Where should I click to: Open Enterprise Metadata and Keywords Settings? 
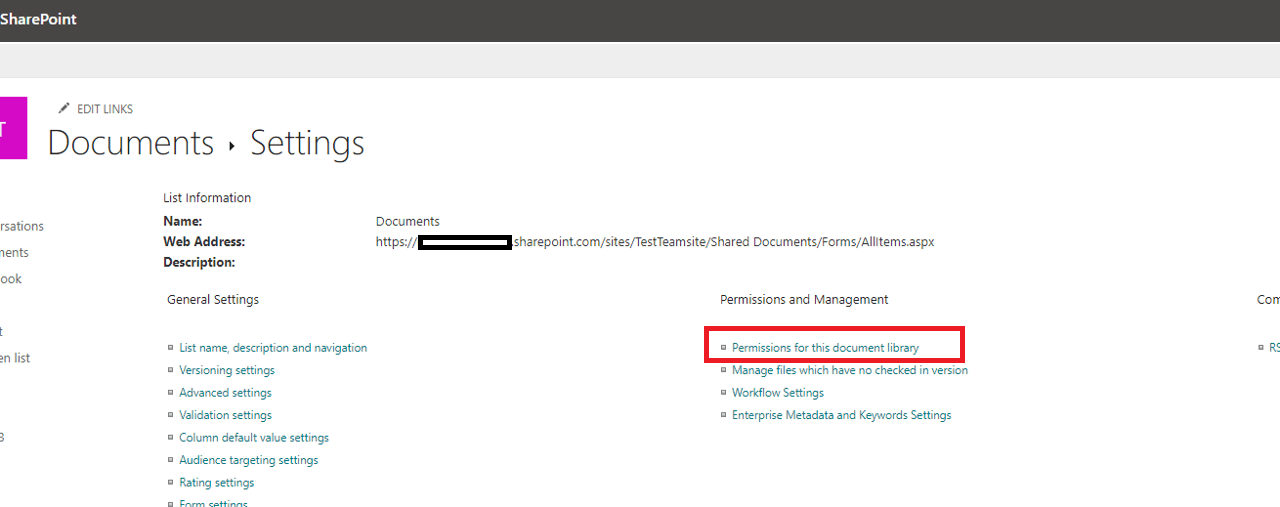point(841,415)
